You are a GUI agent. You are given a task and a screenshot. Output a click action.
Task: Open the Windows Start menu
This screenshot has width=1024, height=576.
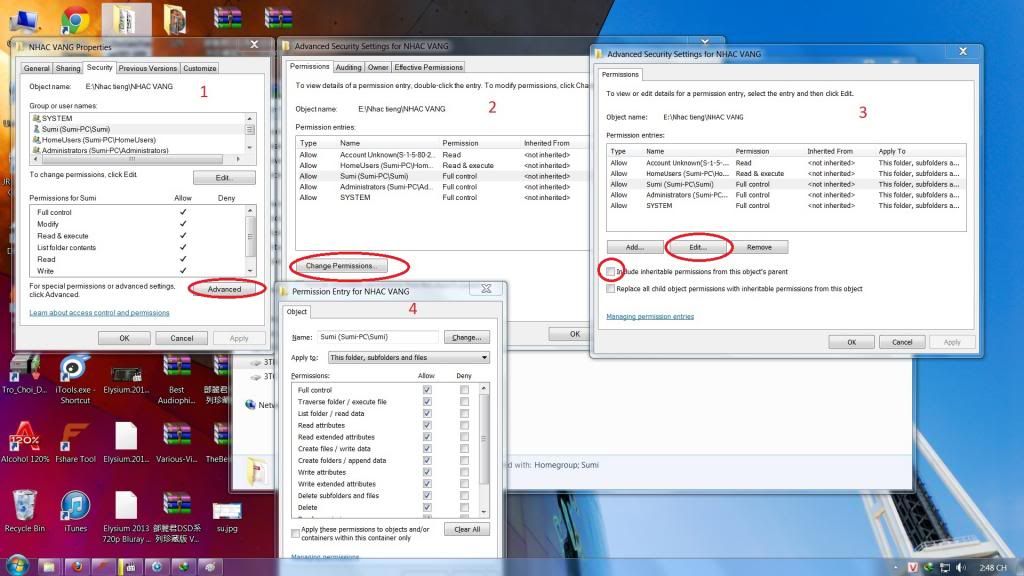tap(17, 566)
